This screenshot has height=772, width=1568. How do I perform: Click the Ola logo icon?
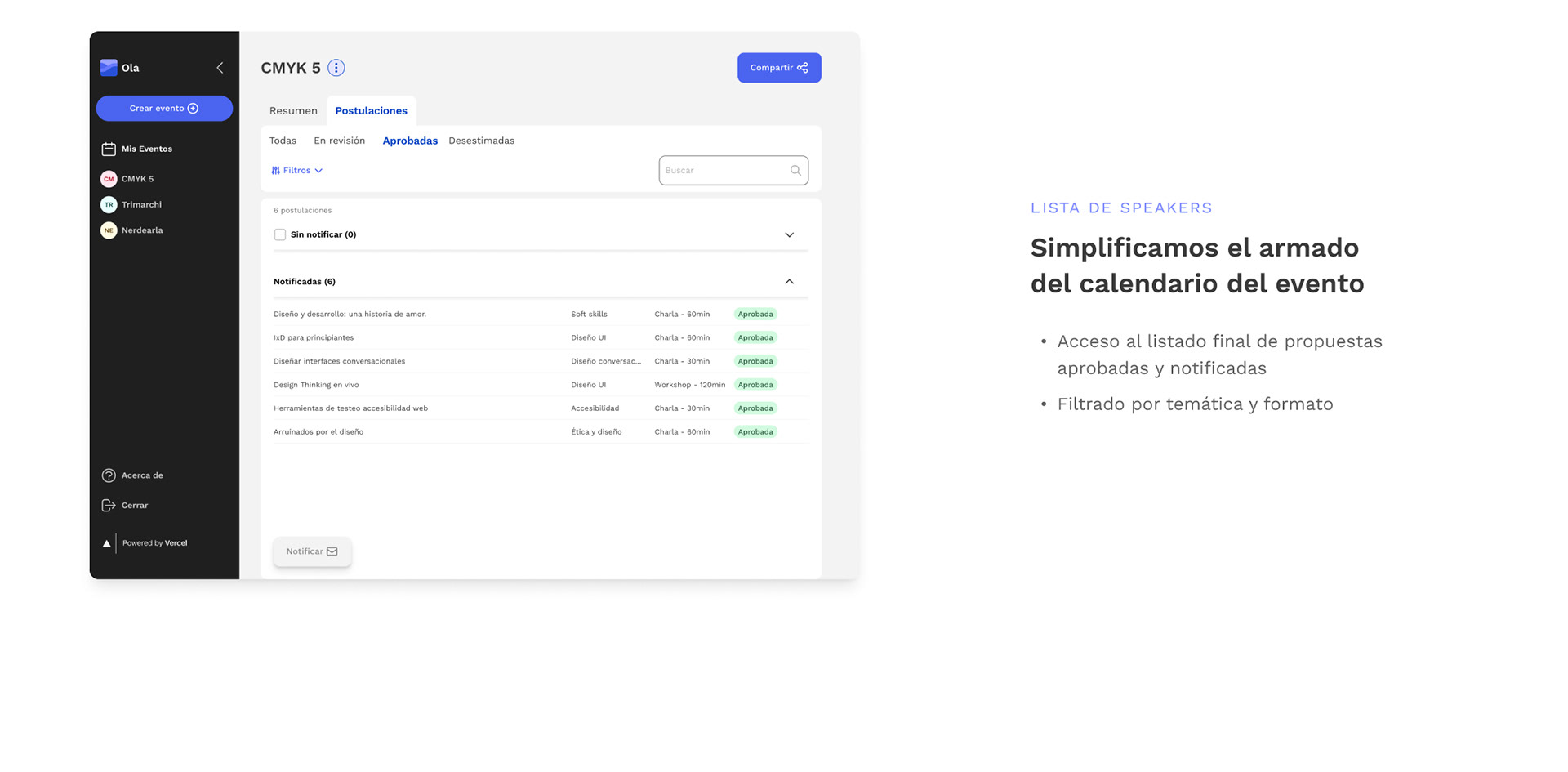pos(109,68)
